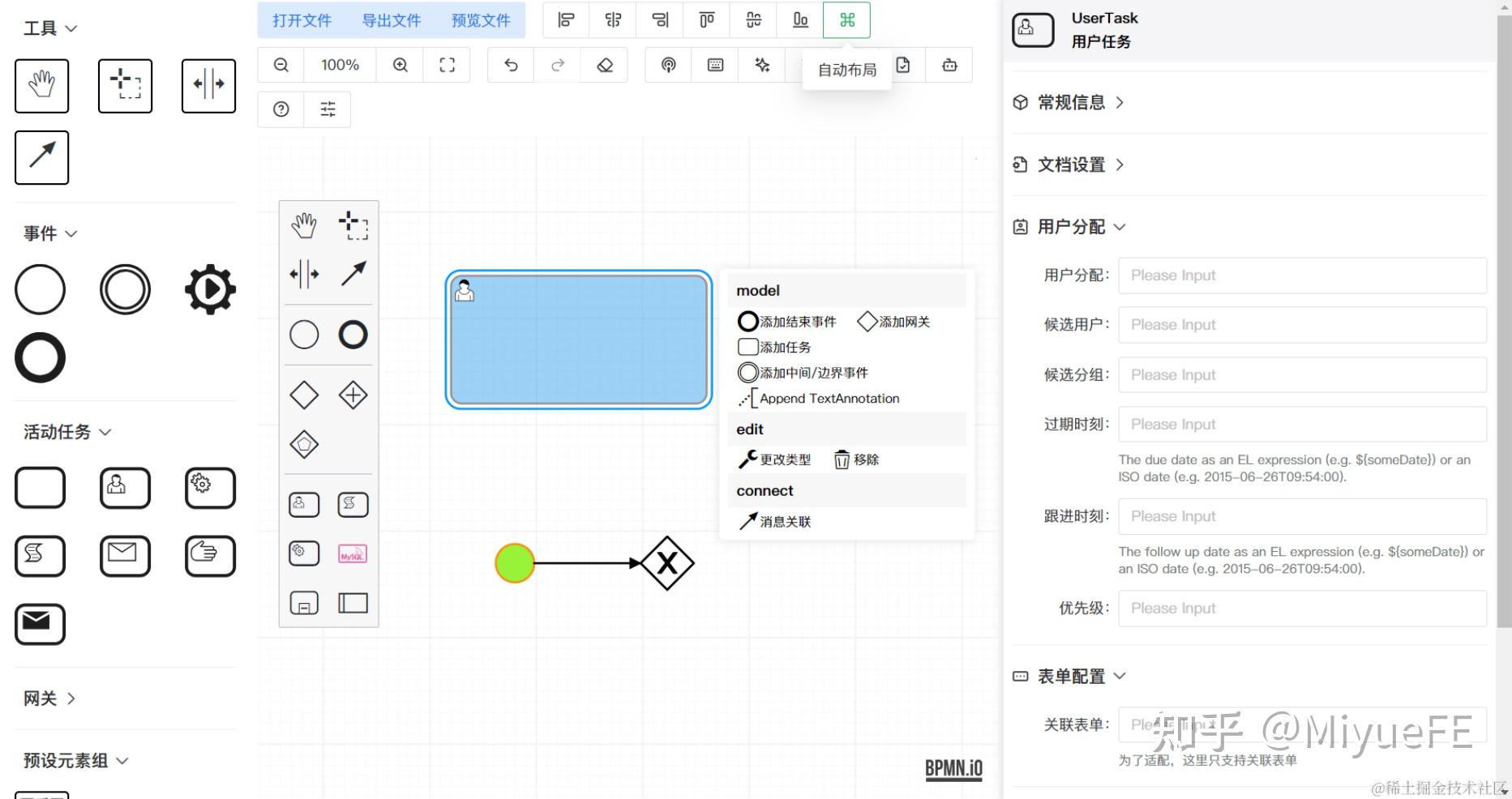Switch to the 预览文件 tab
This screenshot has width=1512, height=799.
480,20
